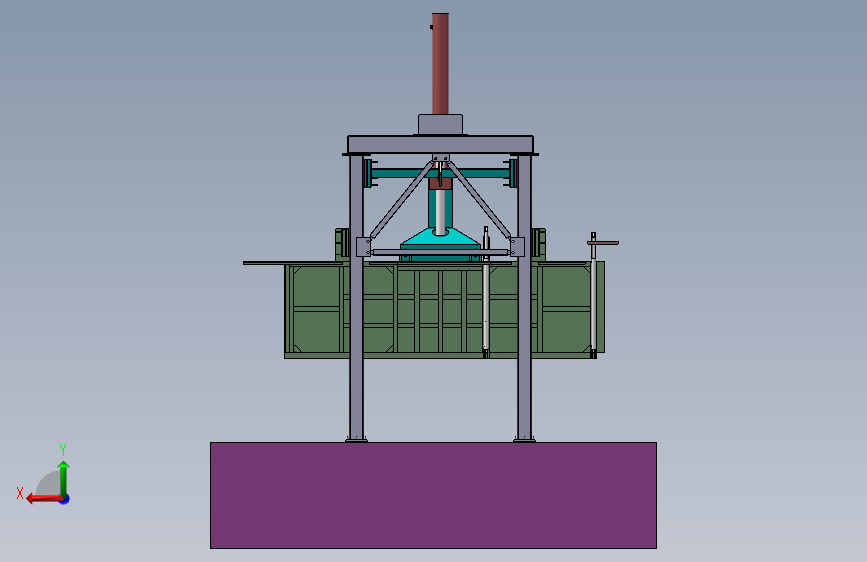This screenshot has height=562, width=867.
Task: Select the right teal flange on the crossbar
Action: 513,173
